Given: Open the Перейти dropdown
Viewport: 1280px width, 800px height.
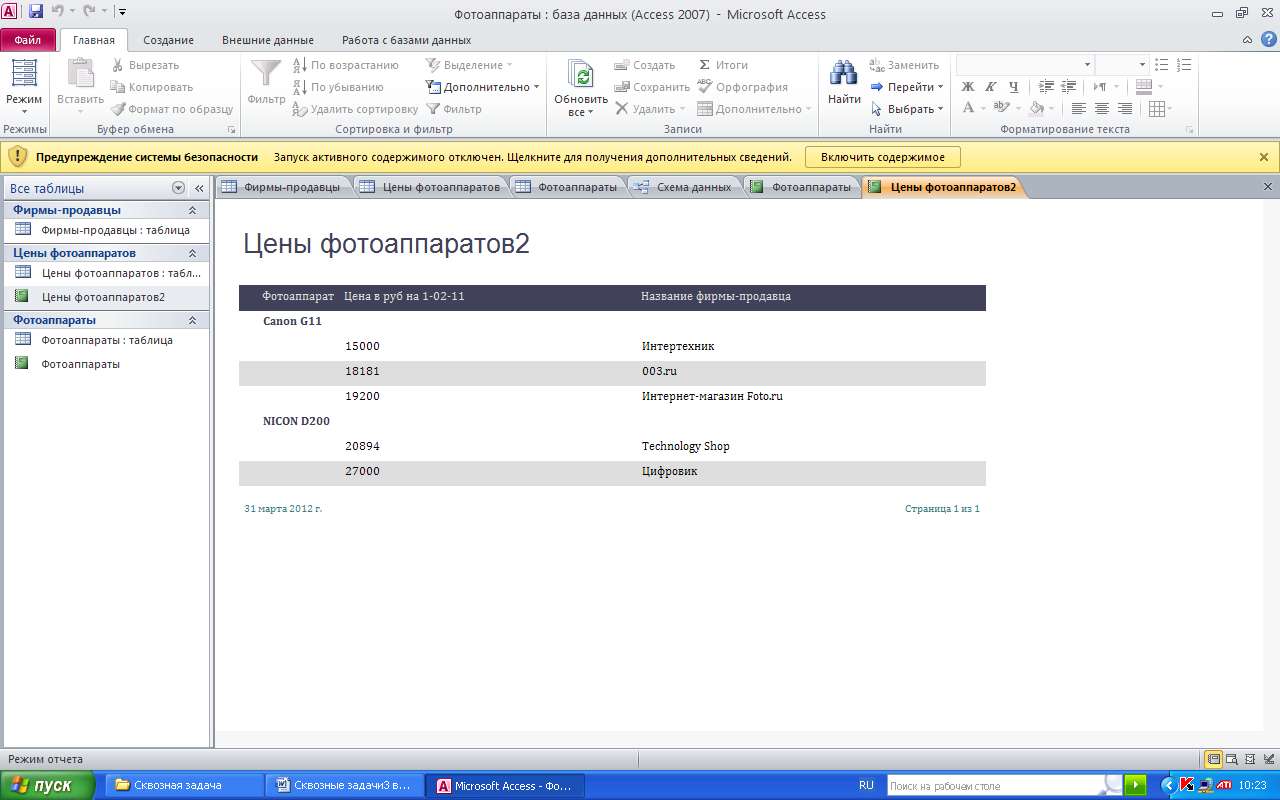Looking at the screenshot, I should pos(907,87).
